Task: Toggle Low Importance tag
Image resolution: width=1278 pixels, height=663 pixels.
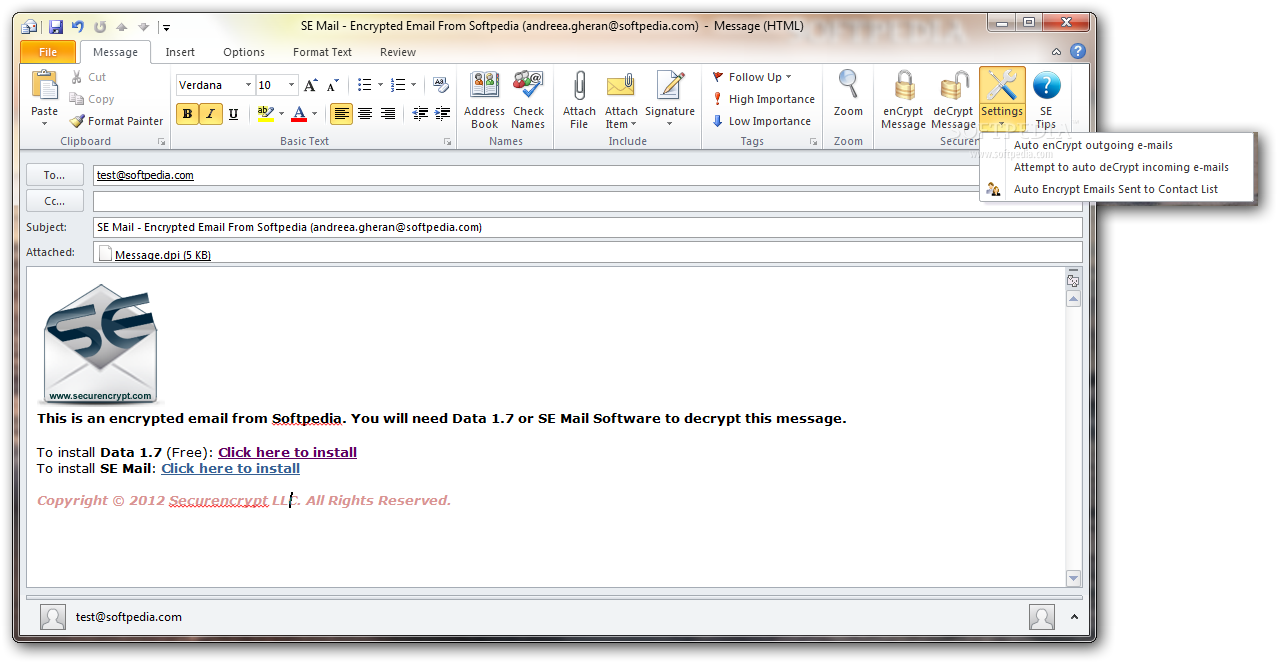Action: click(761, 121)
